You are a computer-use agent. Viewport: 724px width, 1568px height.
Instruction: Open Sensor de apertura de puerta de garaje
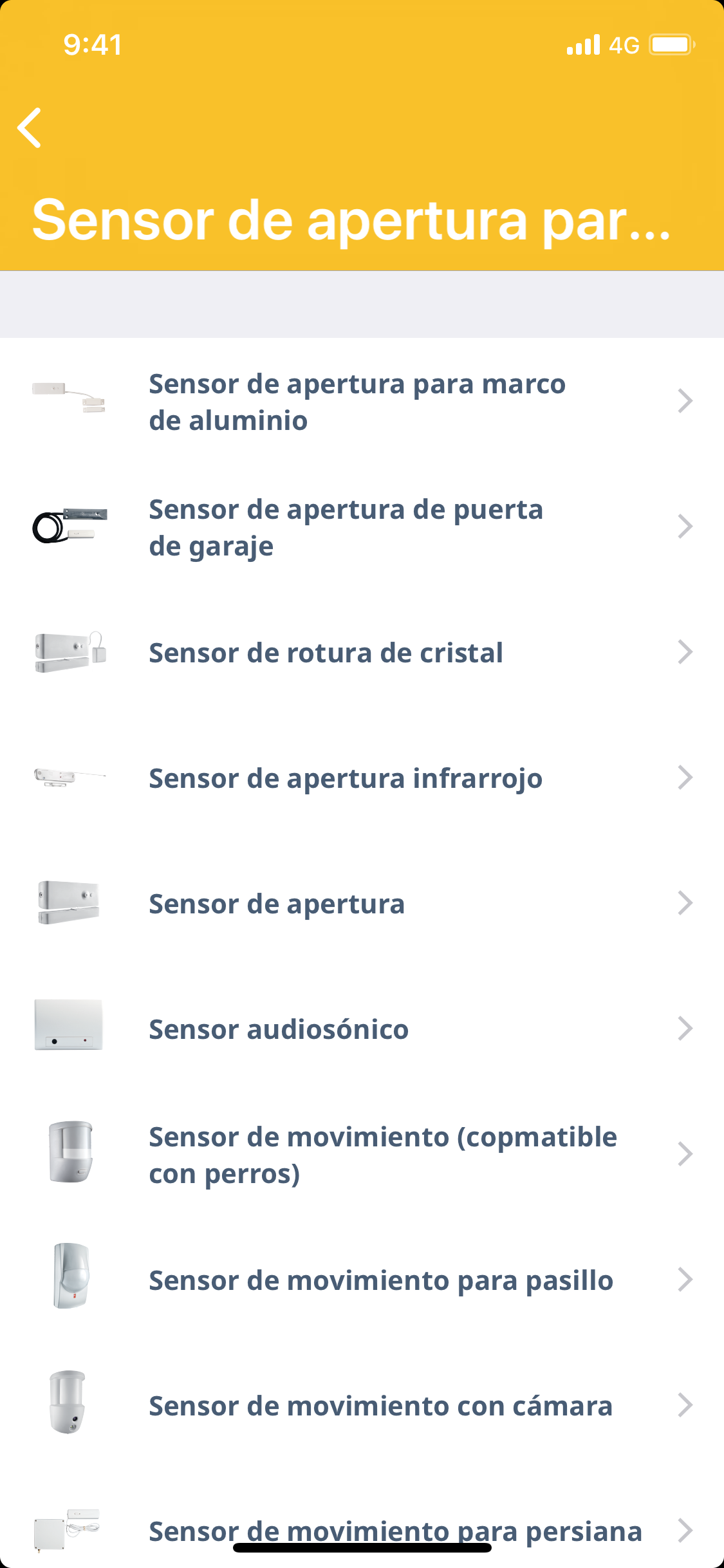pos(346,528)
